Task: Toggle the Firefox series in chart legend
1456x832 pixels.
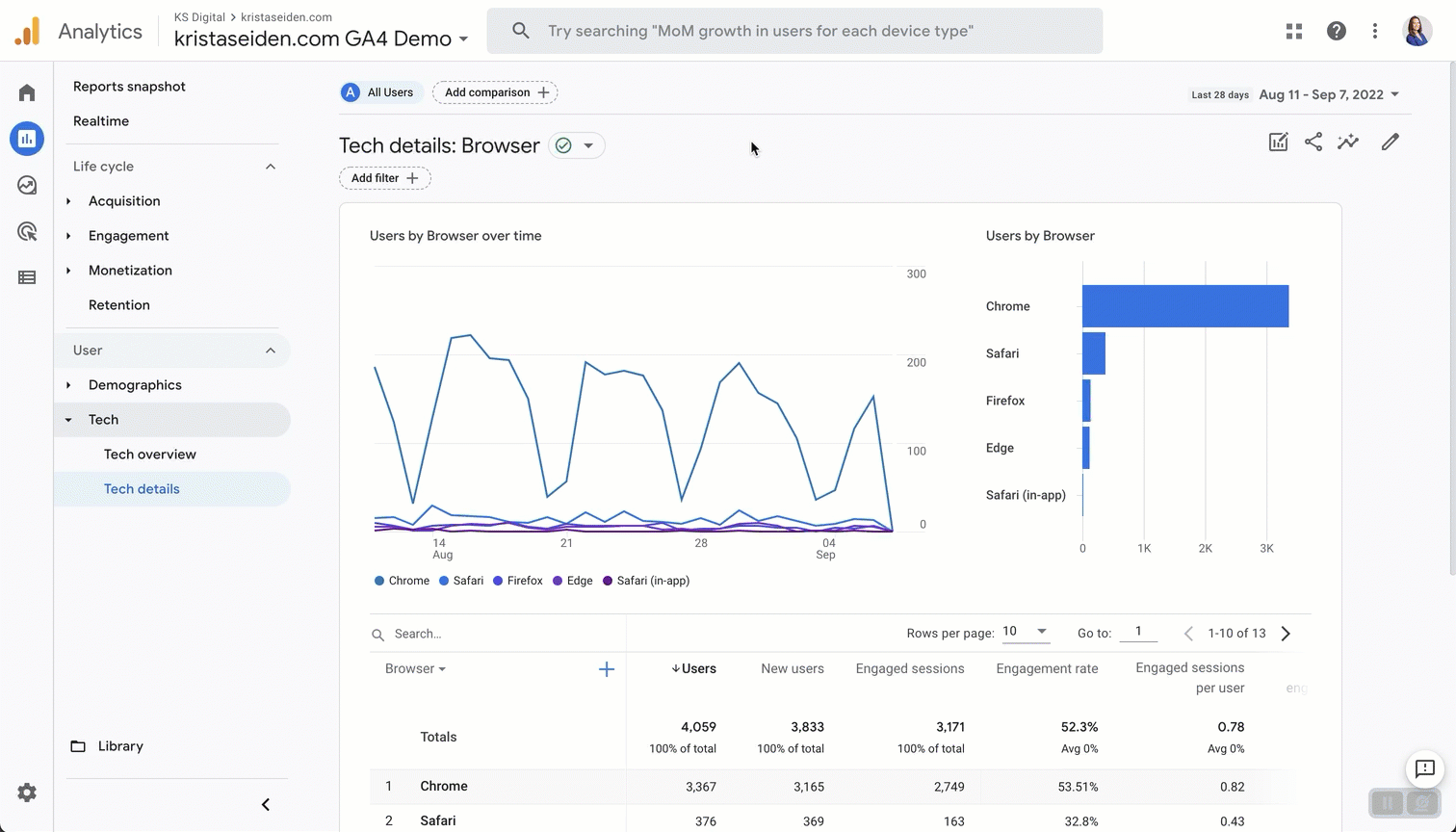Action: pyautogui.click(x=518, y=581)
